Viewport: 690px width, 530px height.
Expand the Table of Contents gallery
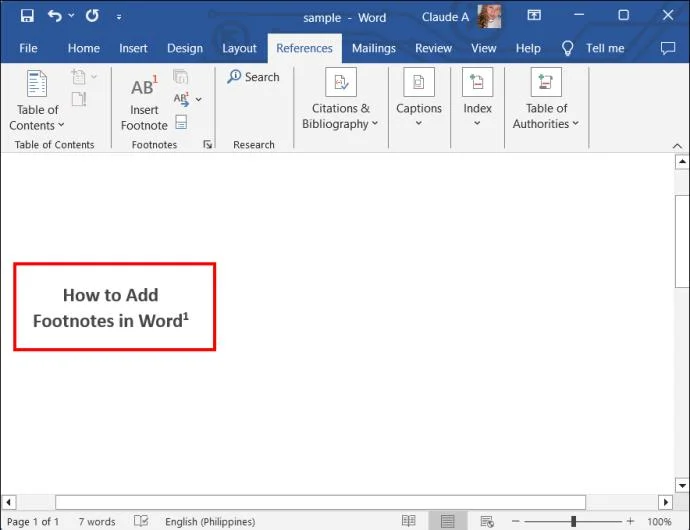(x=37, y=102)
